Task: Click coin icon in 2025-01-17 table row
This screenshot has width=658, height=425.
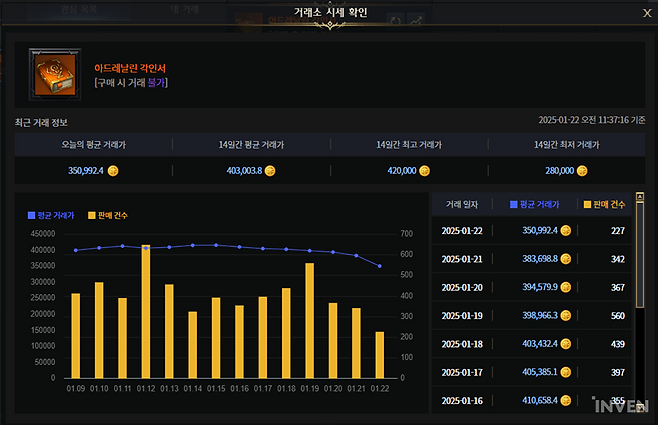Action: [566, 373]
